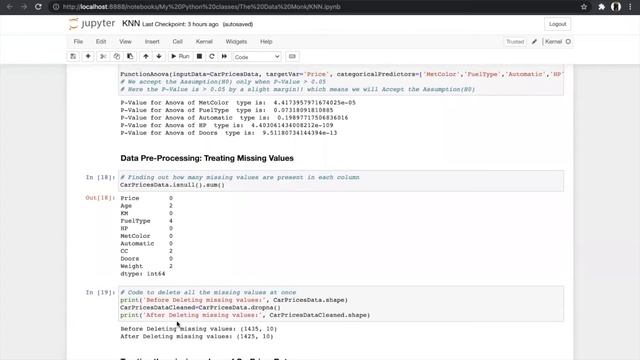640x360 pixels.
Task: Bookmark this page with the star icon
Action: [584, 7]
